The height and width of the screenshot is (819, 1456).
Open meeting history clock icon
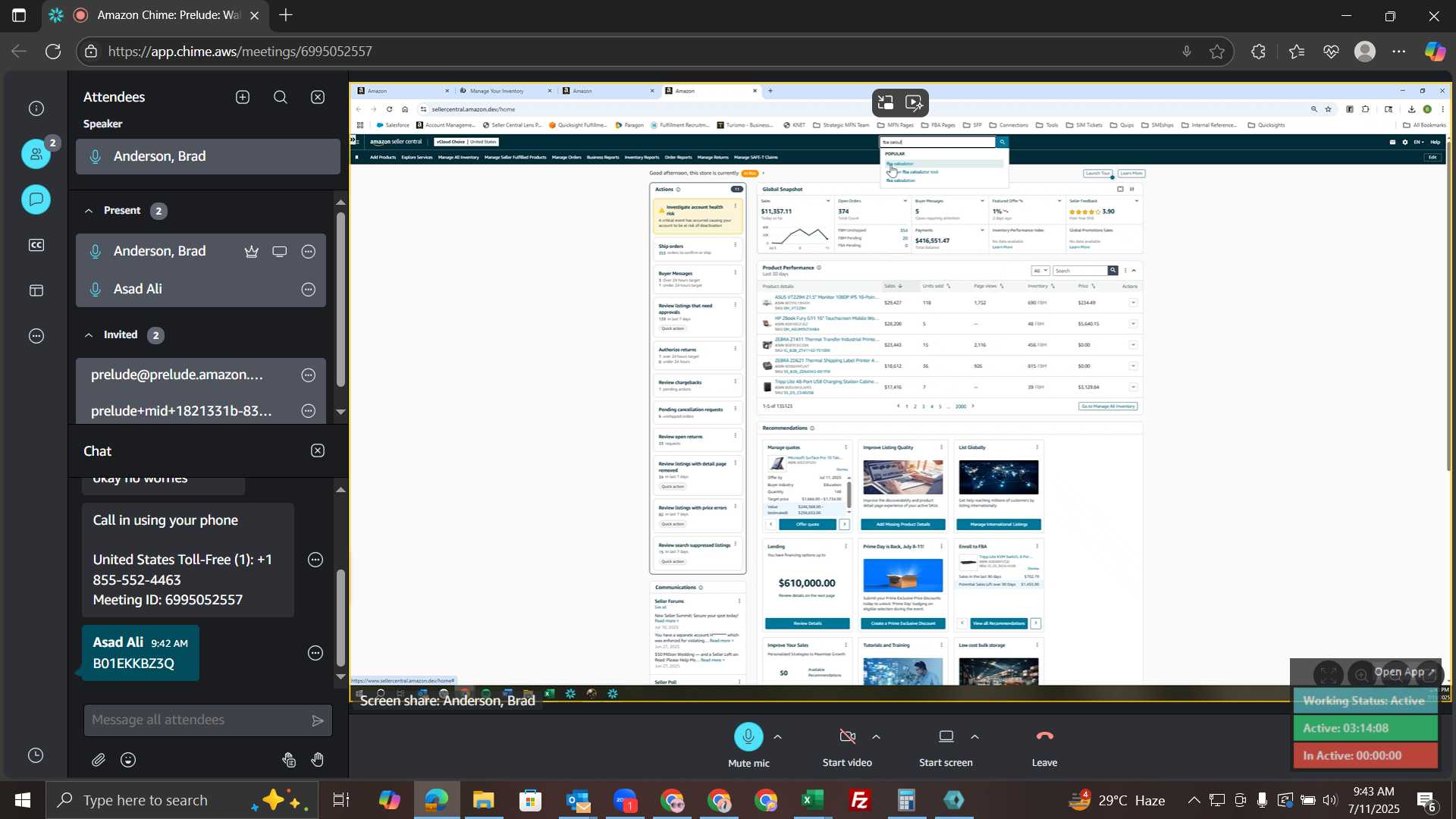coord(36,755)
